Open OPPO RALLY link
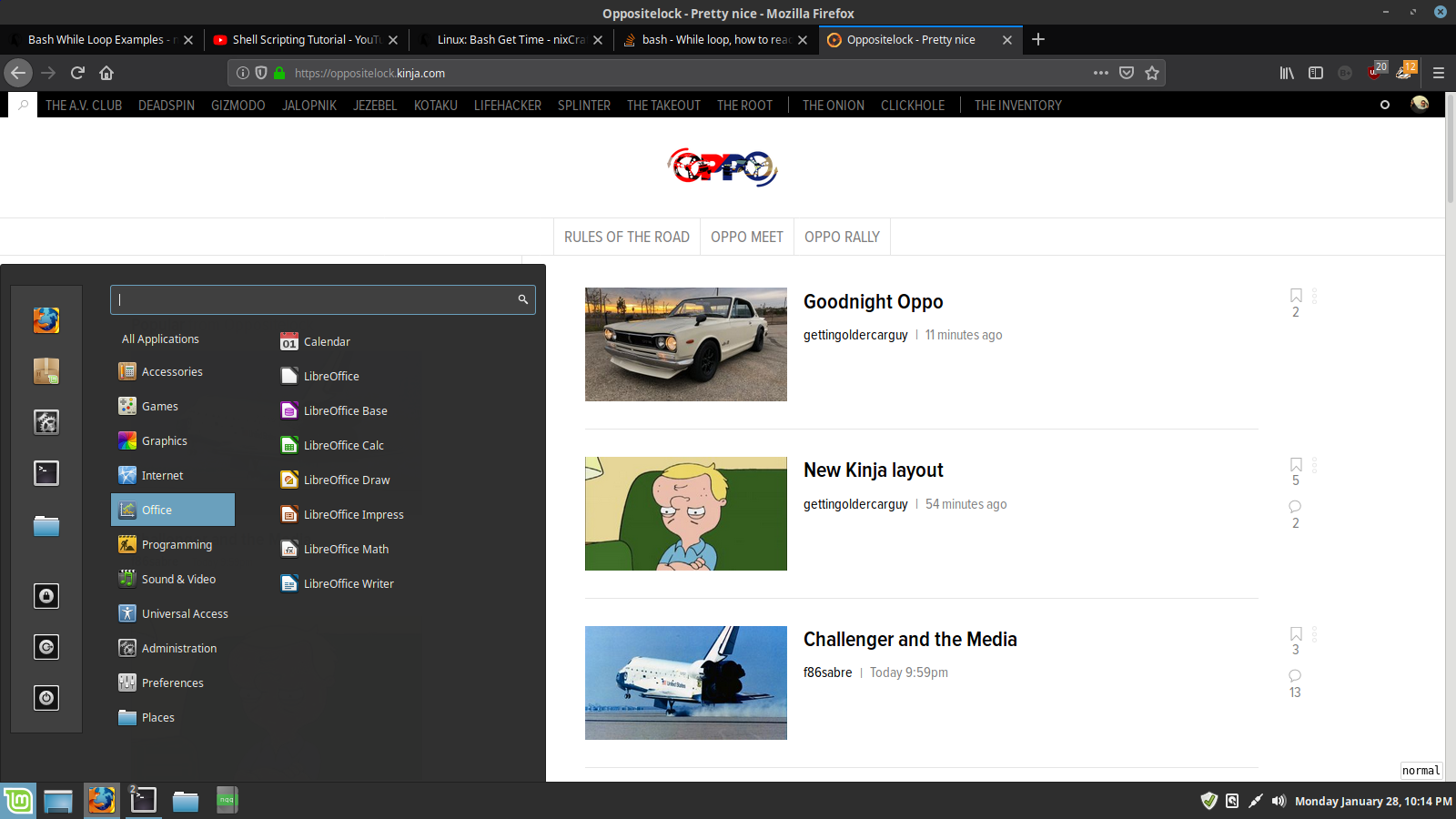The width and height of the screenshot is (1456, 819). coord(842,237)
